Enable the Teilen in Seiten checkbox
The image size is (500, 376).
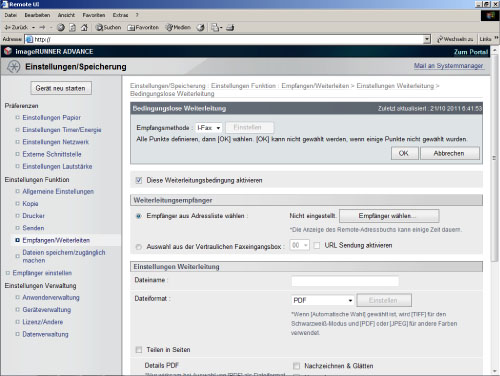tap(139, 350)
